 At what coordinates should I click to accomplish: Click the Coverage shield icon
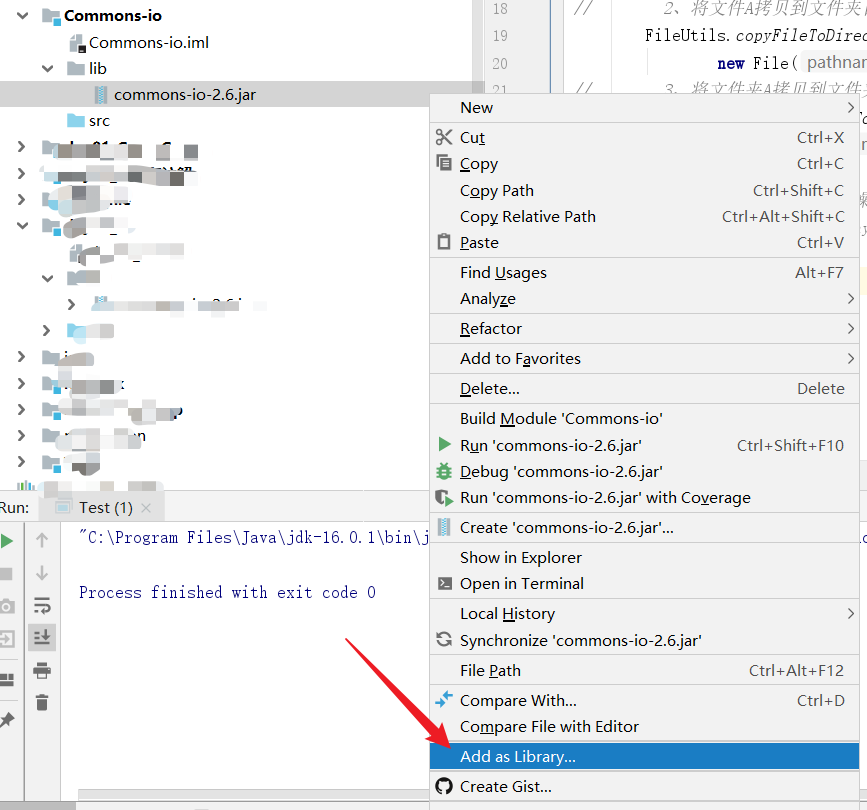point(444,498)
